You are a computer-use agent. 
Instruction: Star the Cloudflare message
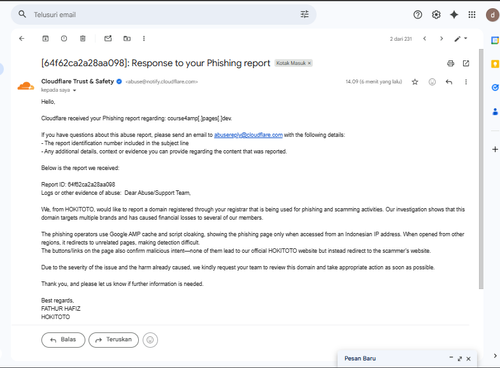pyautogui.click(x=415, y=82)
